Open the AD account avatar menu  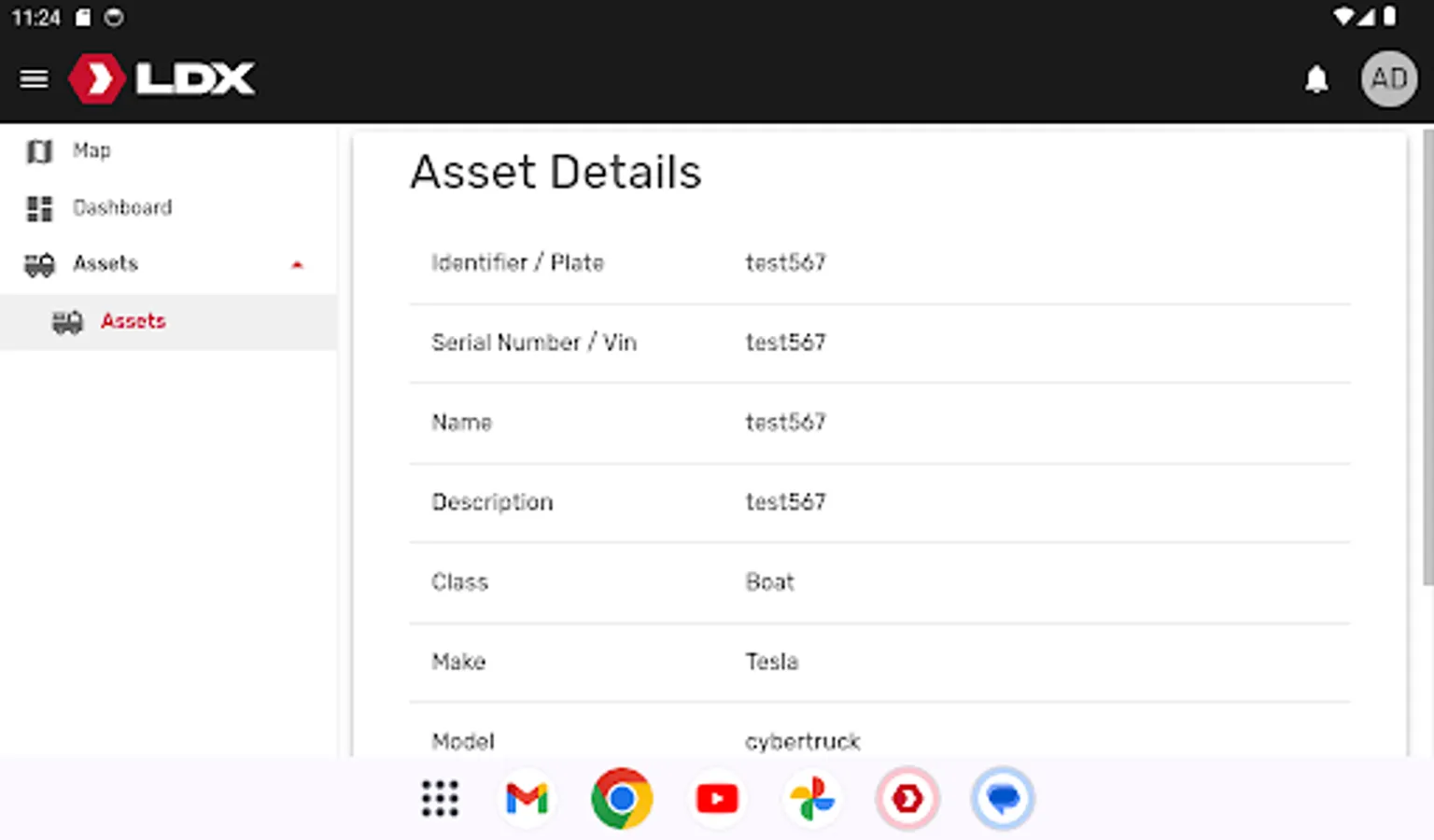(1388, 78)
